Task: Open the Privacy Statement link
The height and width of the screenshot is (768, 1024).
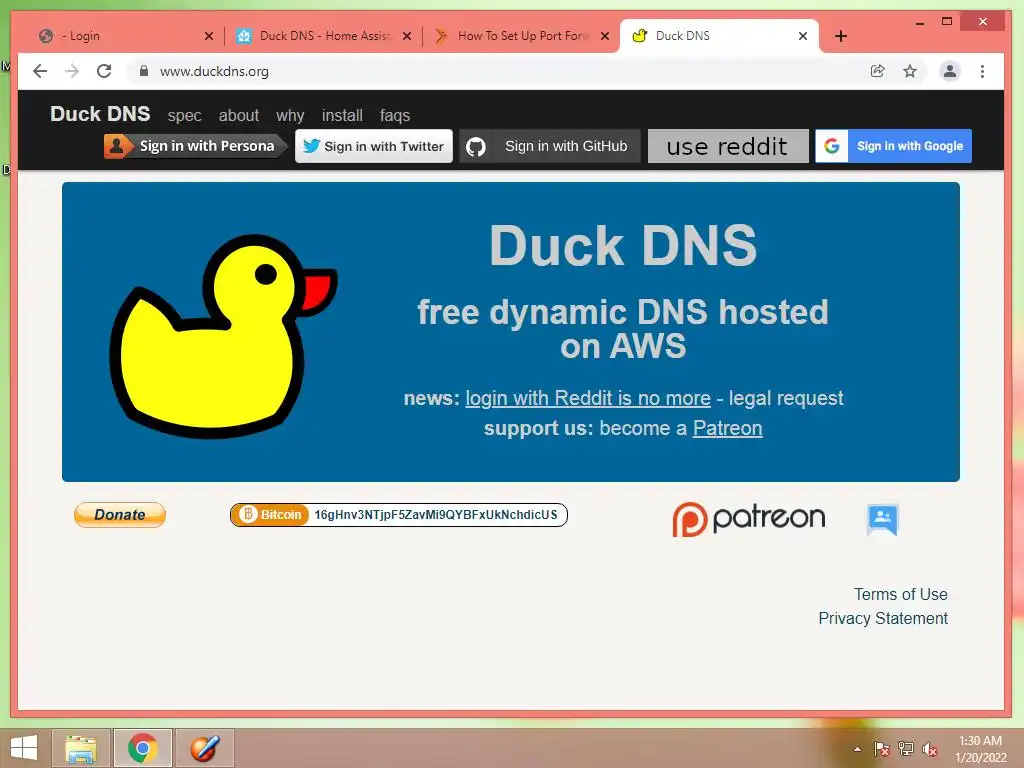Action: [882, 618]
